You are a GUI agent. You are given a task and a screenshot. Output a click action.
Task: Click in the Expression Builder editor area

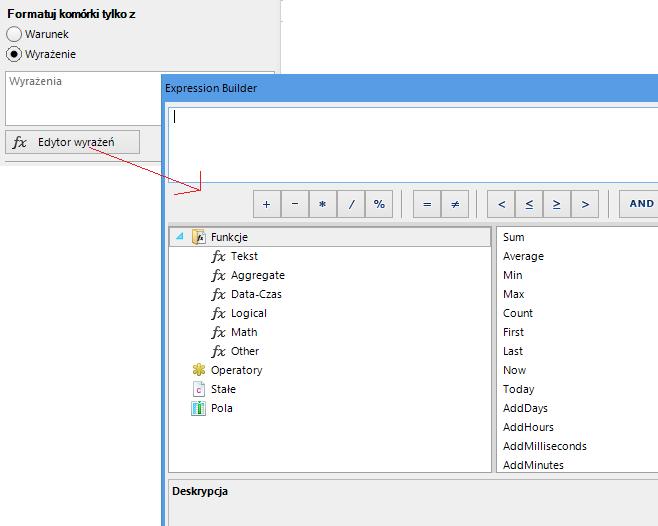tap(413, 145)
